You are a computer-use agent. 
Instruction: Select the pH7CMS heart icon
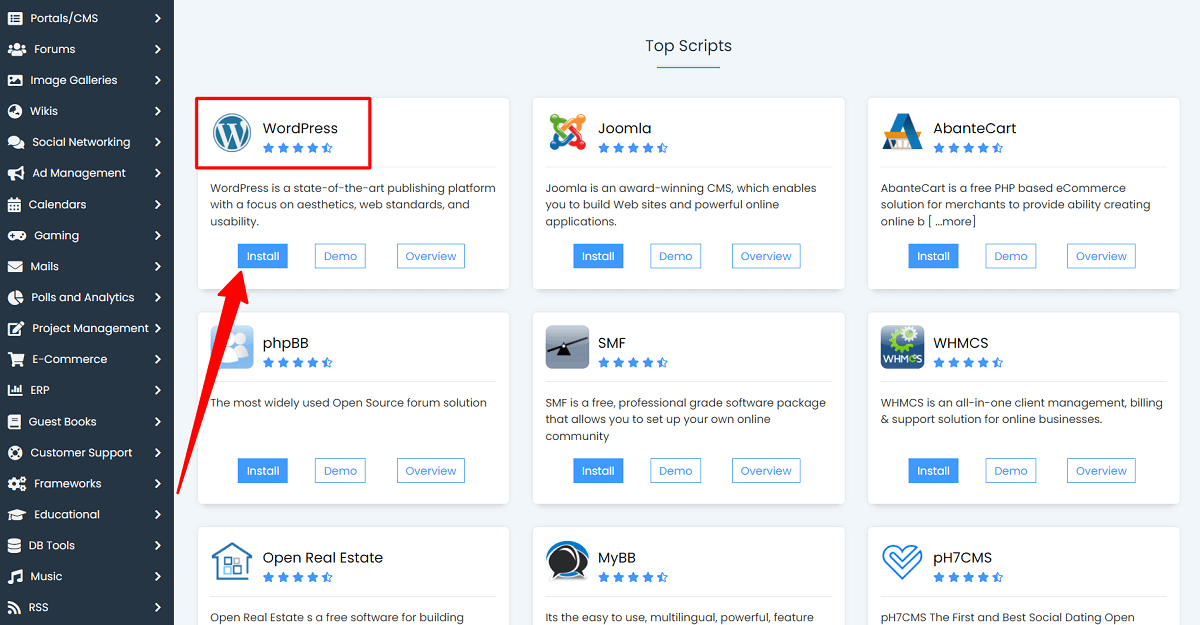(x=902, y=561)
